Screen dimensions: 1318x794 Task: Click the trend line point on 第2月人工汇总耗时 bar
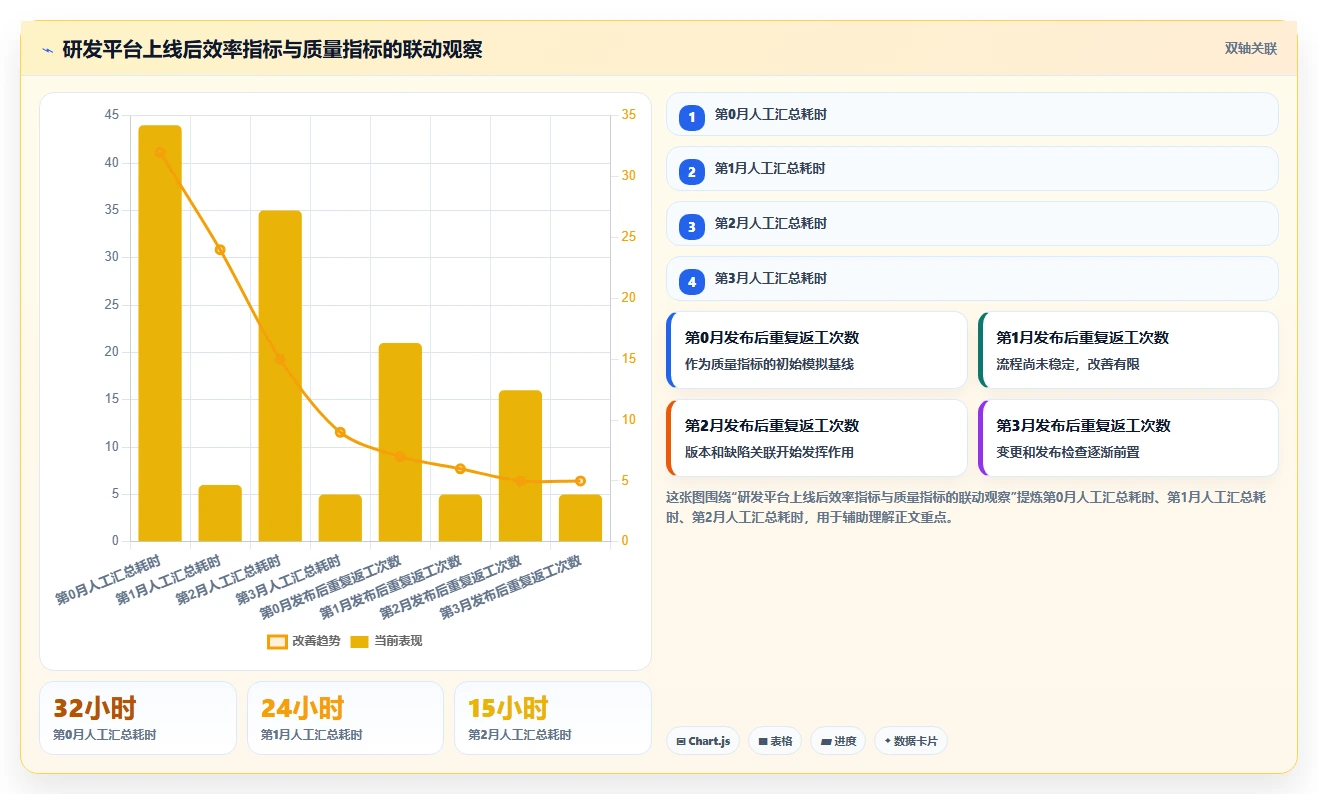point(280,359)
